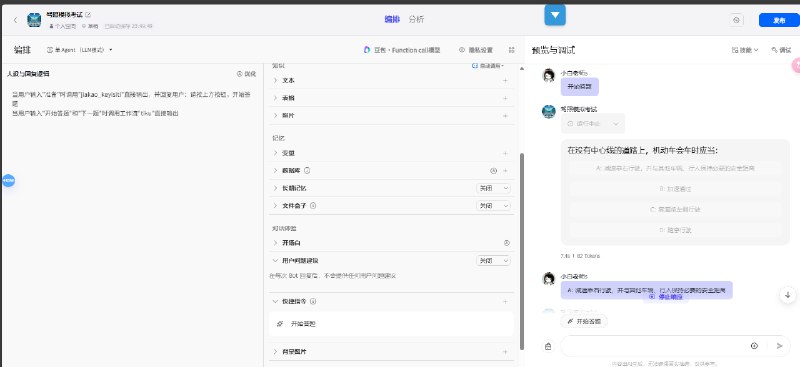Click the circular icon left of 数据库 plus
The height and width of the screenshot is (367, 800).
(493, 171)
